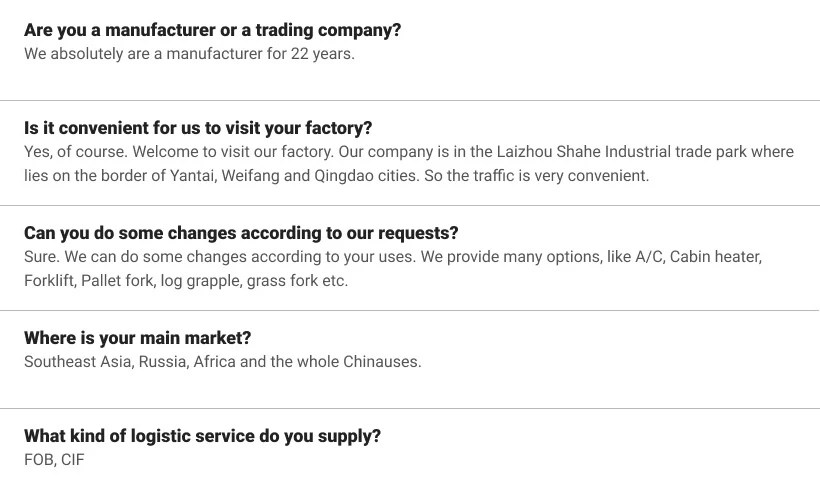
Task: Expand the manufacturer or trading company question
Action: [x=212, y=30]
